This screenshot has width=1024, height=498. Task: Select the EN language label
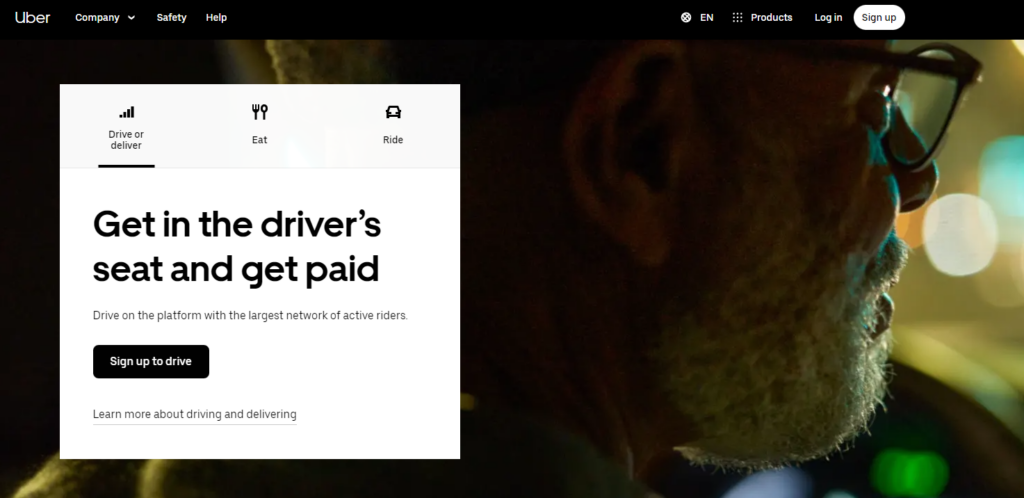[707, 17]
